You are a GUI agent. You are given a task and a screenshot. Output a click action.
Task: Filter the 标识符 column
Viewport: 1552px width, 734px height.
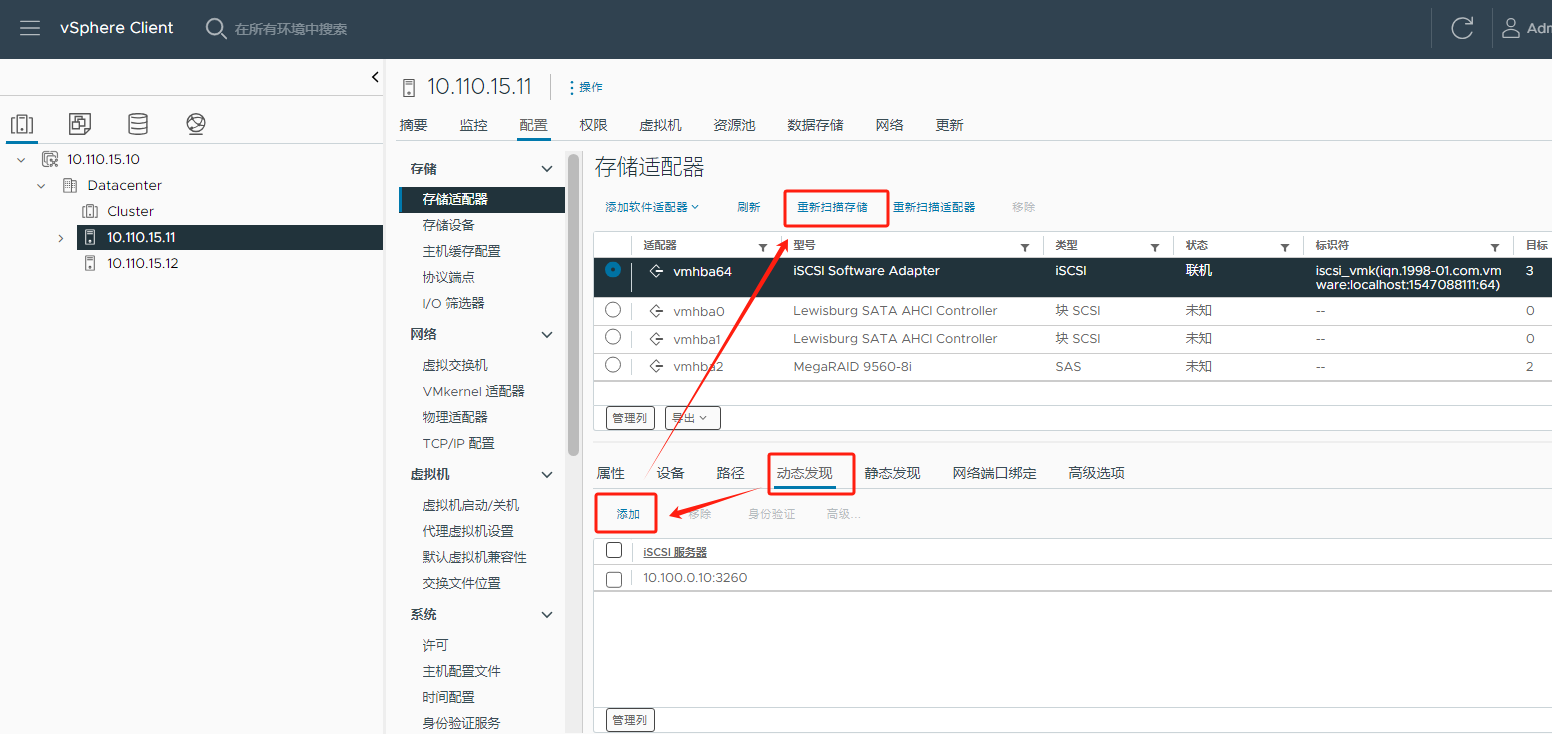point(1495,247)
